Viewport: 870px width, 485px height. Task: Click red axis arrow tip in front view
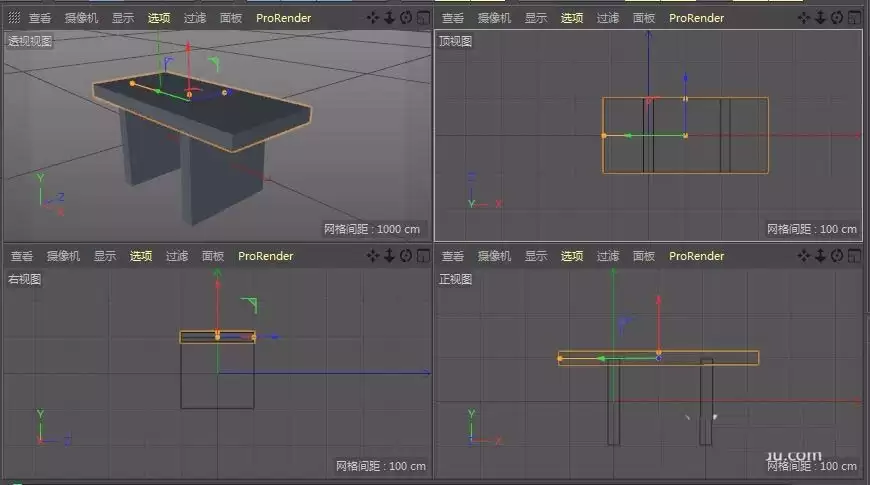(659, 300)
